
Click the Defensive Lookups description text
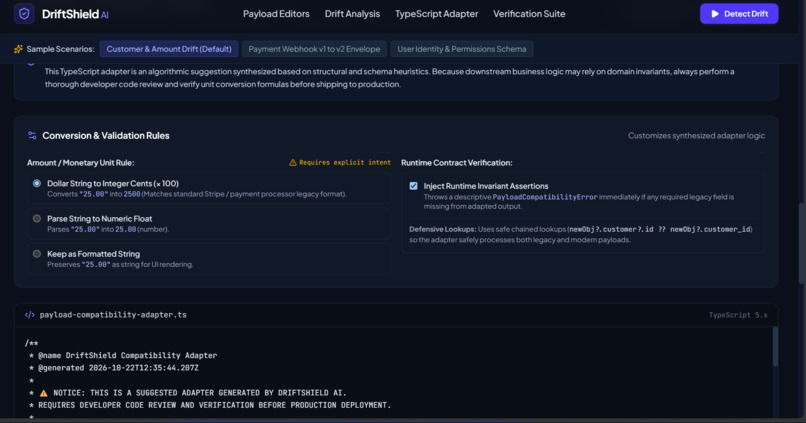581,234
